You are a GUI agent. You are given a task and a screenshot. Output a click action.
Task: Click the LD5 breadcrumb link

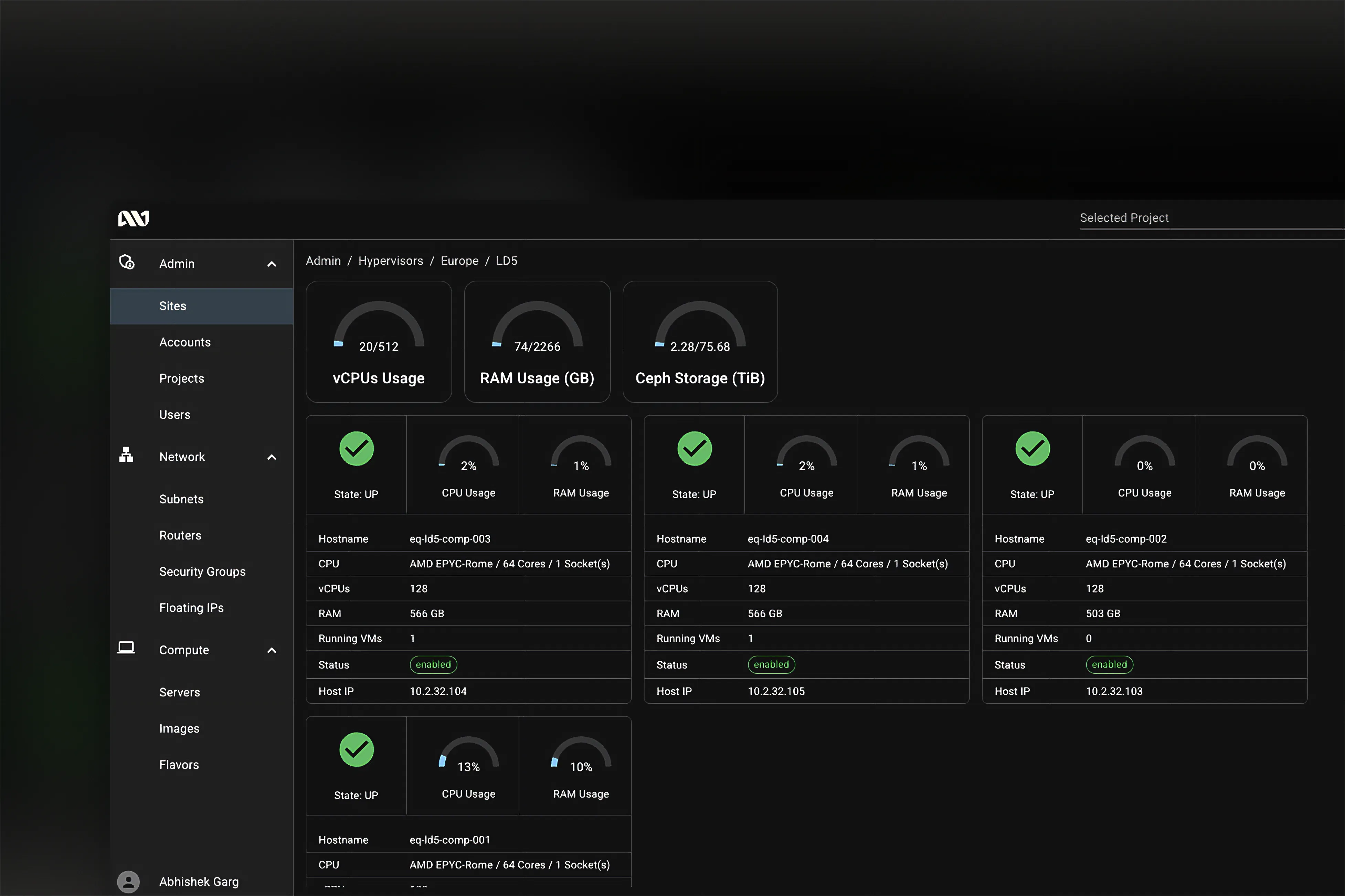(x=507, y=260)
